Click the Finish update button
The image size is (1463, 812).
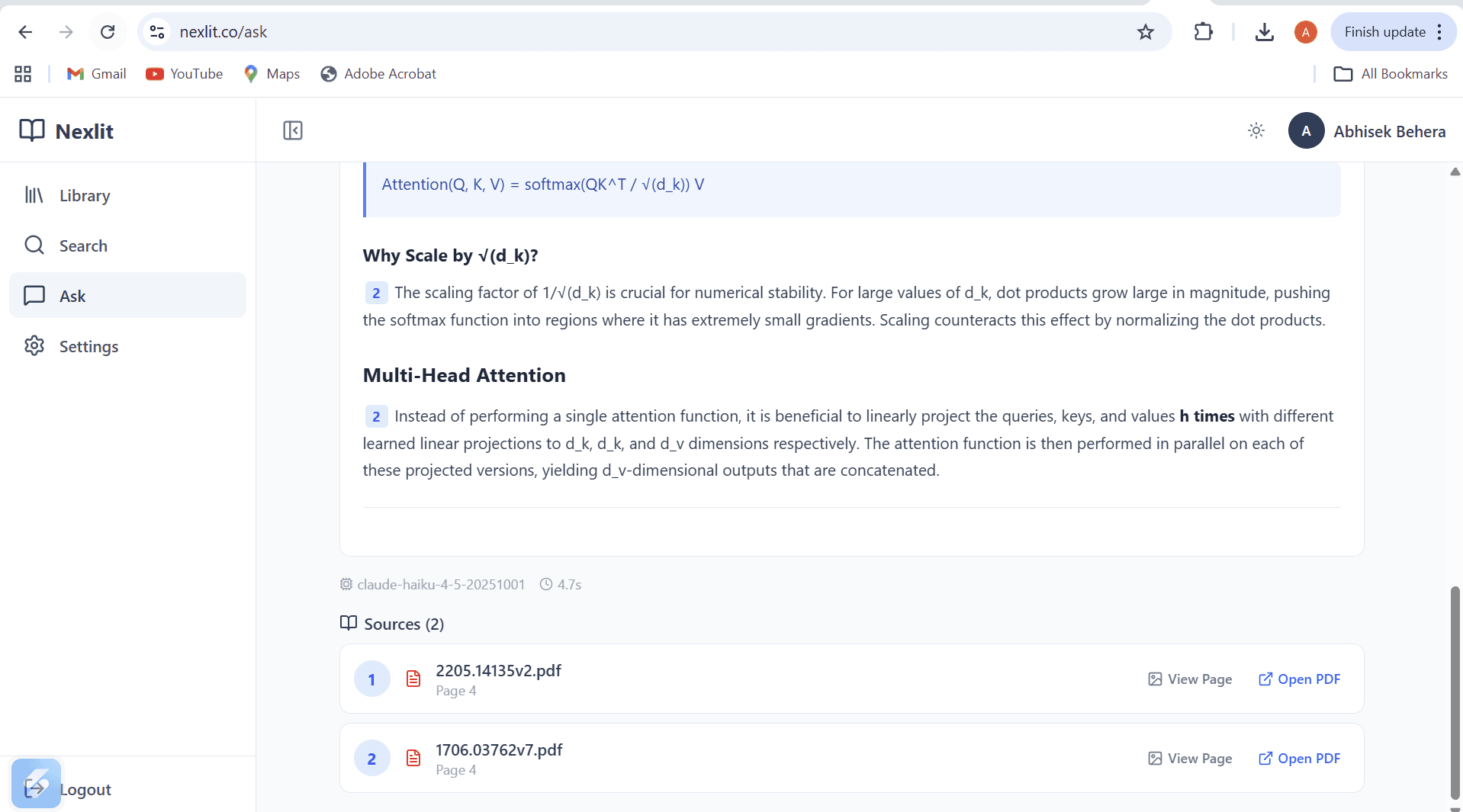pos(1386,32)
